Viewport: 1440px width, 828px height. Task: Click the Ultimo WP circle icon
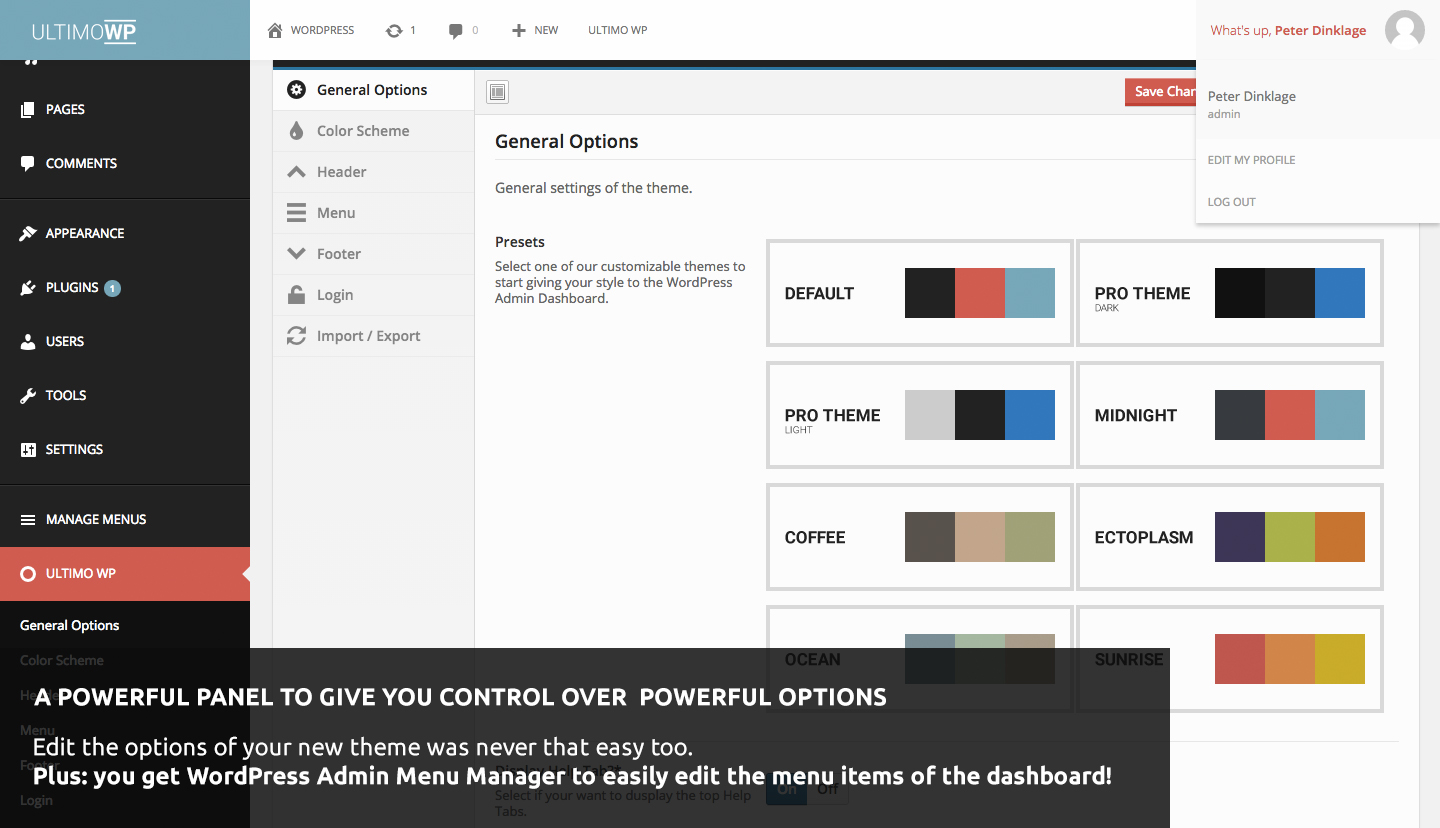[28, 574]
